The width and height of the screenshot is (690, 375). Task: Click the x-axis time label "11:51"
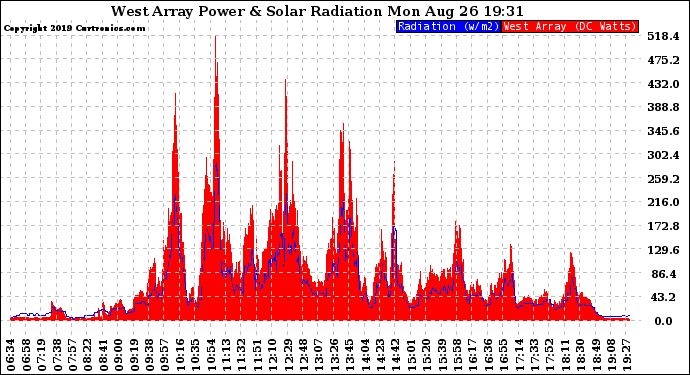258,355
